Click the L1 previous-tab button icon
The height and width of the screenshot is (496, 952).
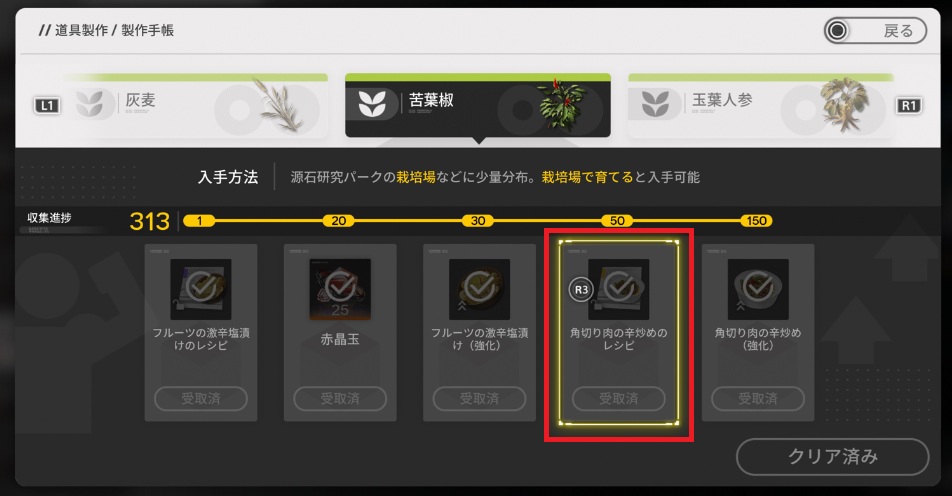(47, 106)
